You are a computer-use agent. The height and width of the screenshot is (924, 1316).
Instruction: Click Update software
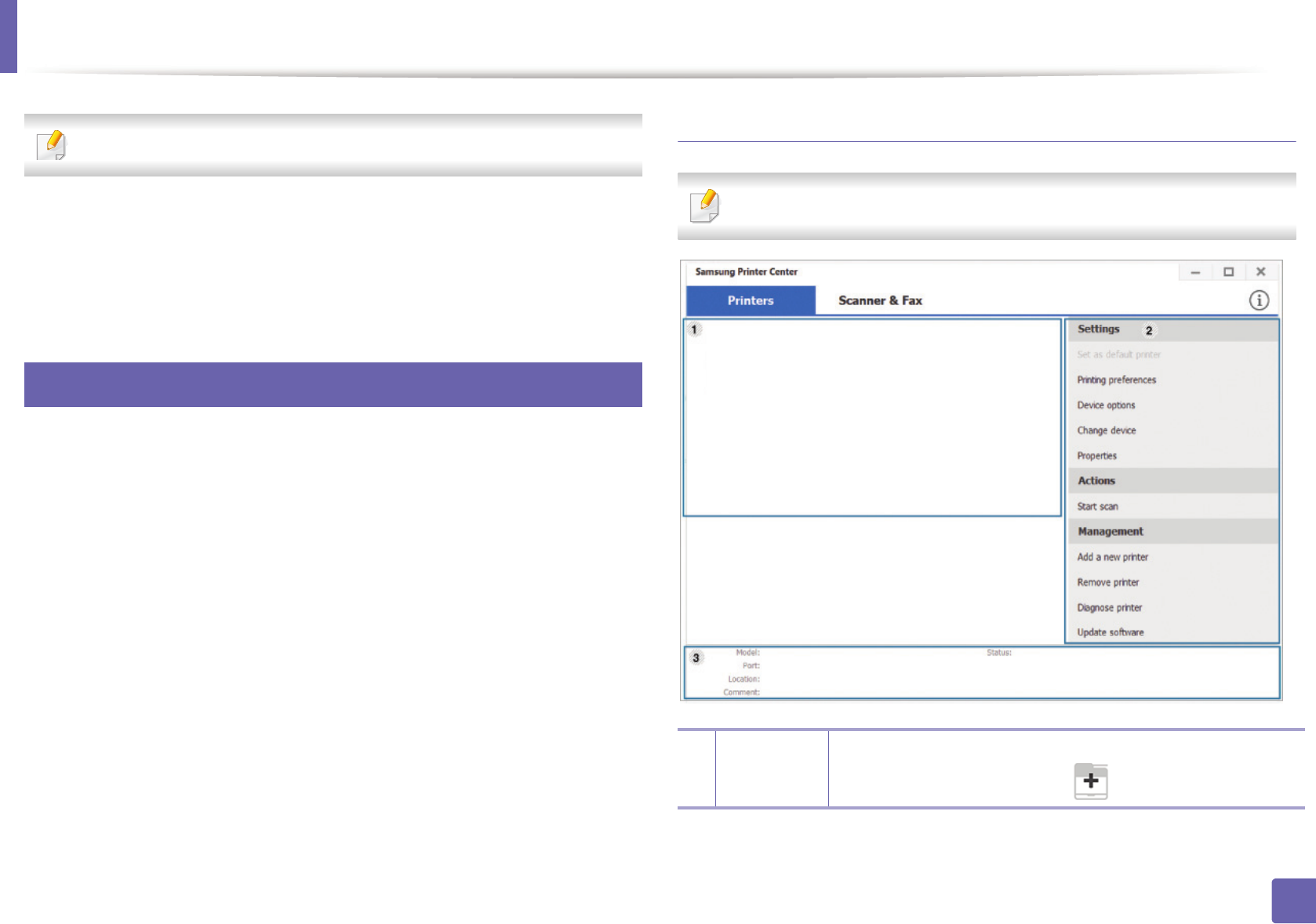click(x=1110, y=632)
